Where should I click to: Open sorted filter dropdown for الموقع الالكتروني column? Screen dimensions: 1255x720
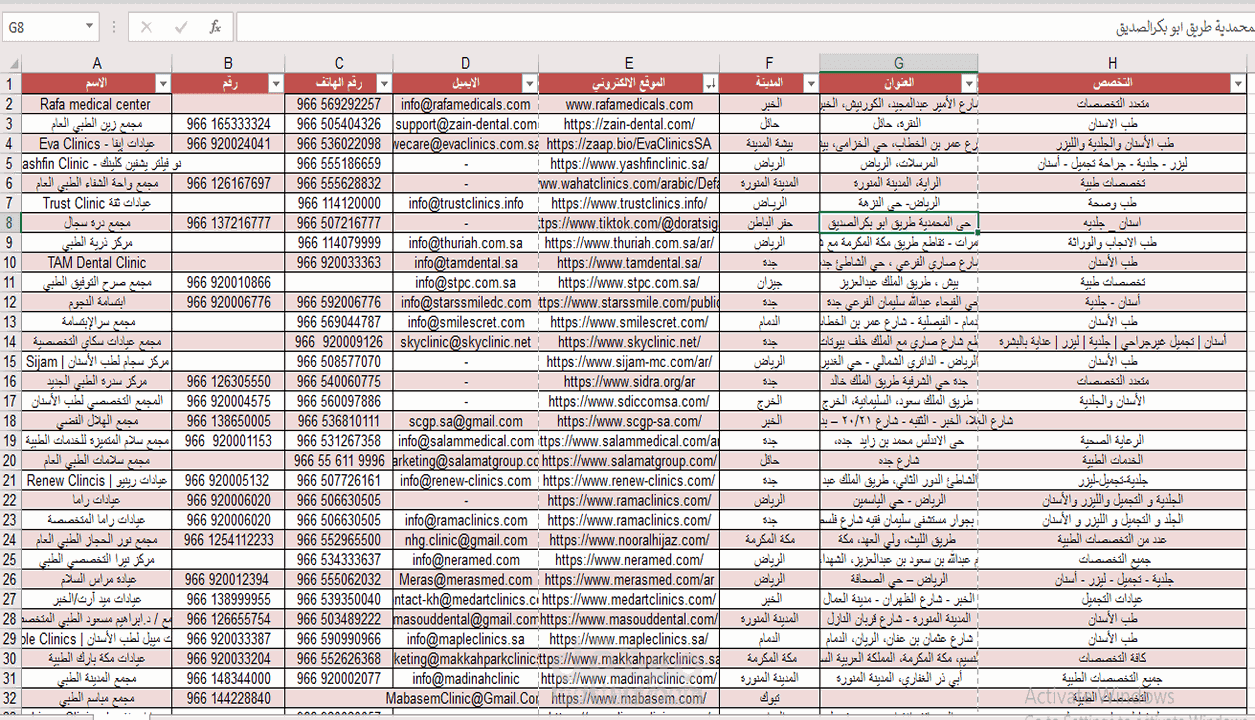(710, 83)
